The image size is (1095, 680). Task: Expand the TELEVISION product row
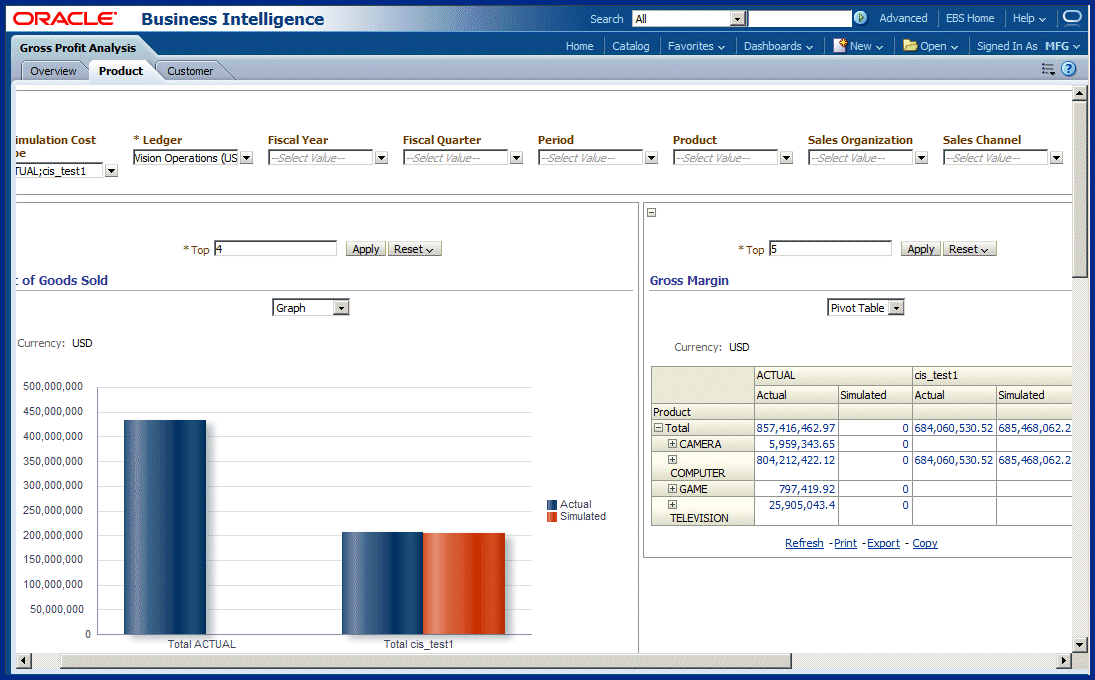click(x=672, y=504)
